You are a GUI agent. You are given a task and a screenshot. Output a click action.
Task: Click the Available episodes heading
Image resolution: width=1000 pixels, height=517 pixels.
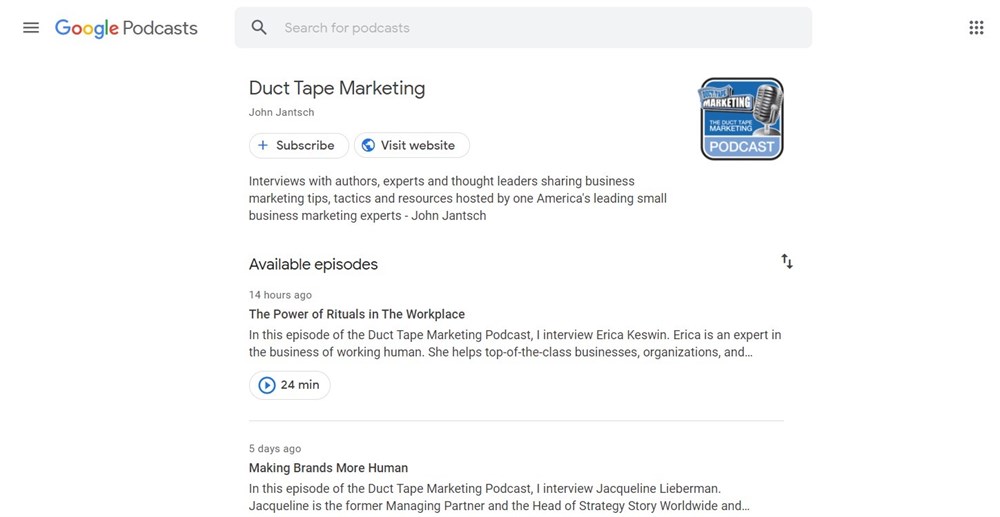coord(313,264)
